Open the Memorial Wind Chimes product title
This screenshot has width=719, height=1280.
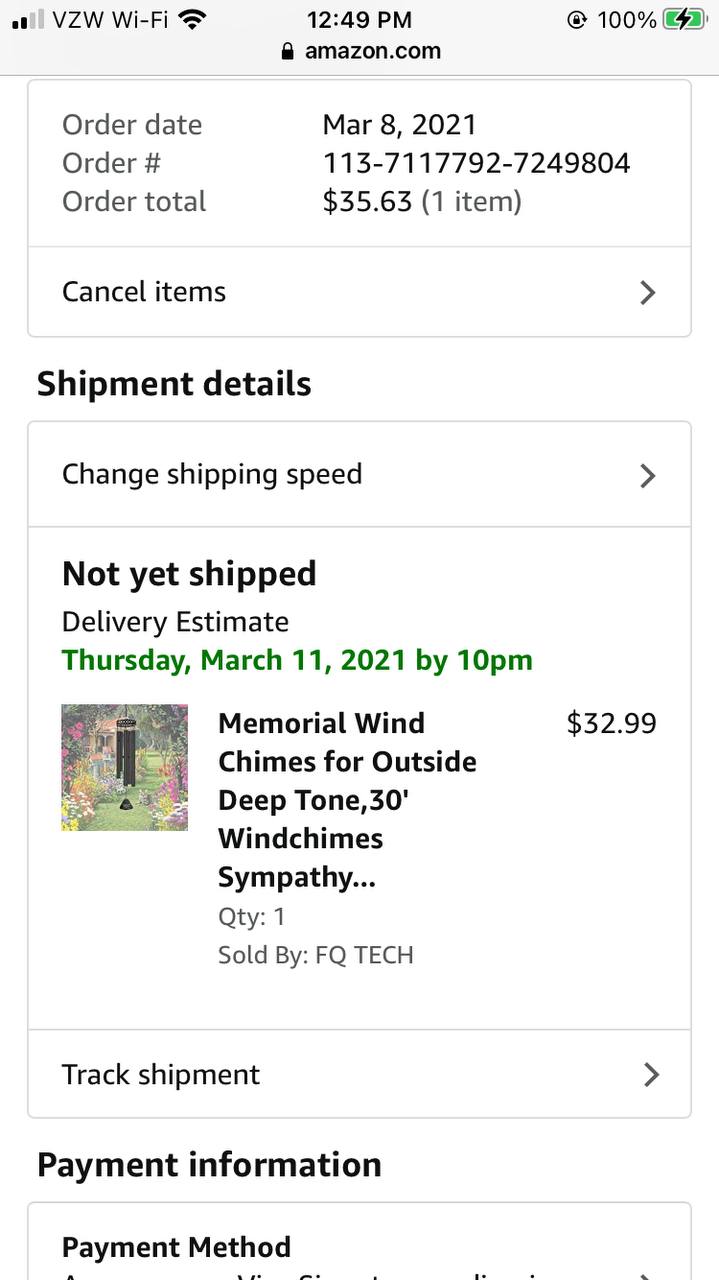click(x=347, y=800)
